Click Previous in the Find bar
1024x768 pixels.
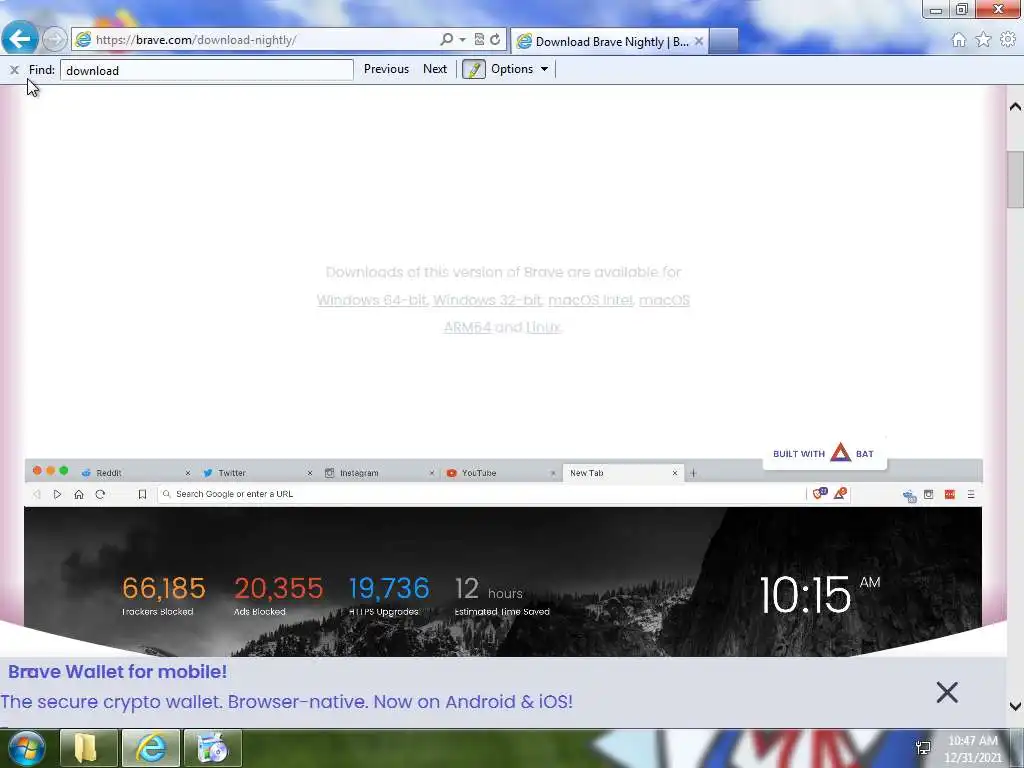click(386, 69)
